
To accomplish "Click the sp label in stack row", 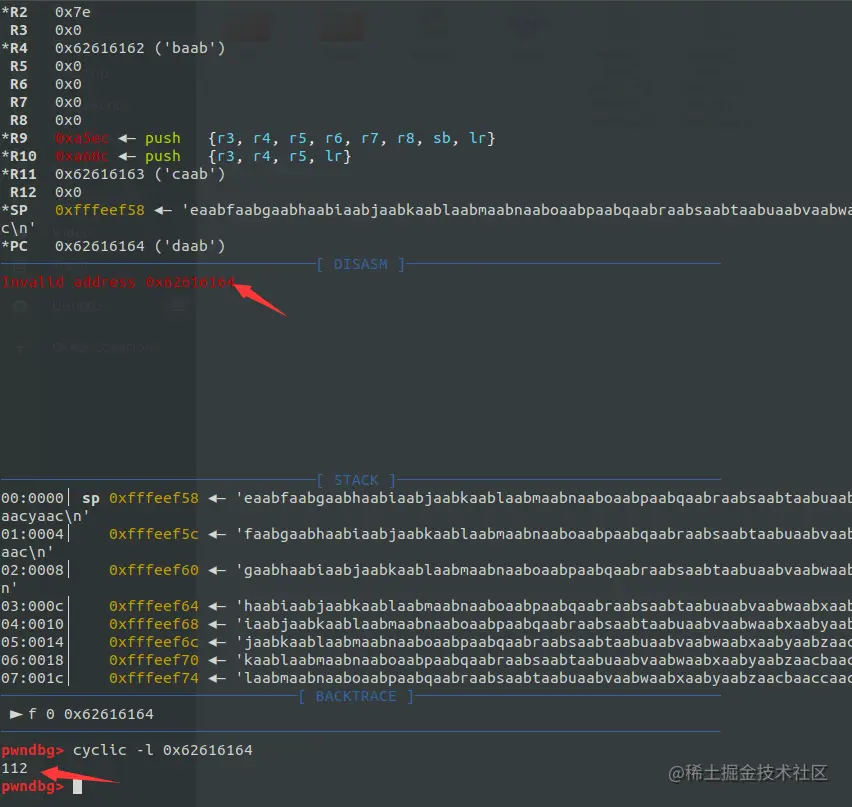I will 91,498.
